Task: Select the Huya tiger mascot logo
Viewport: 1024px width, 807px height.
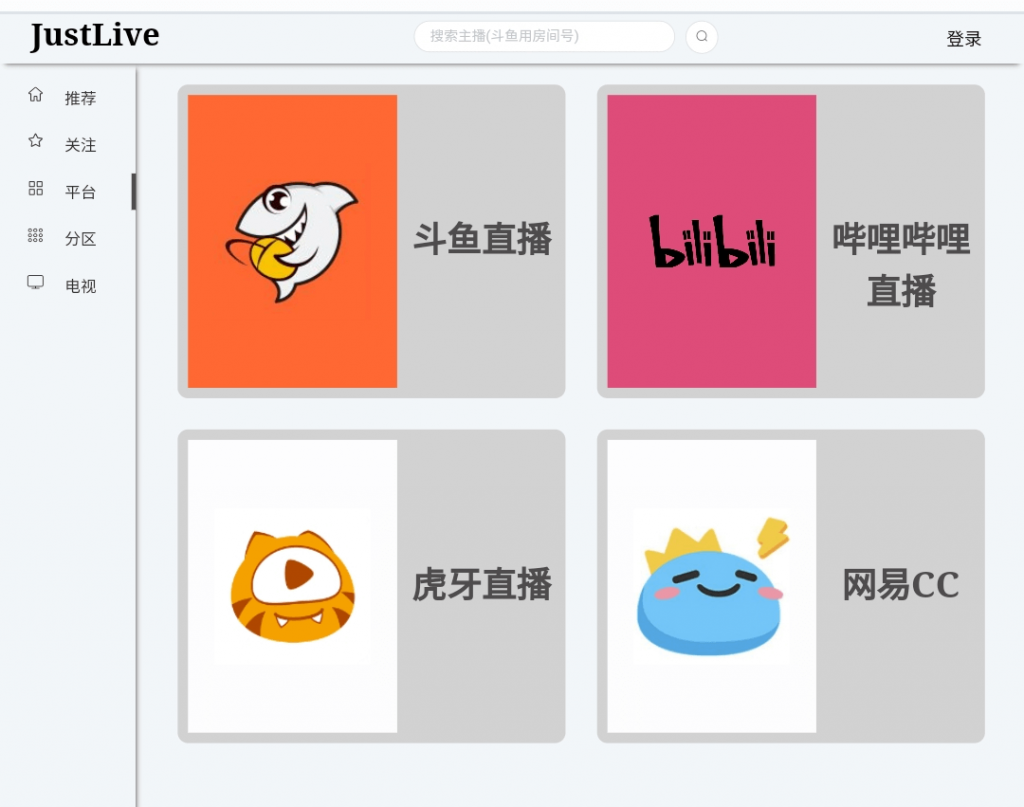Action: 290,586
